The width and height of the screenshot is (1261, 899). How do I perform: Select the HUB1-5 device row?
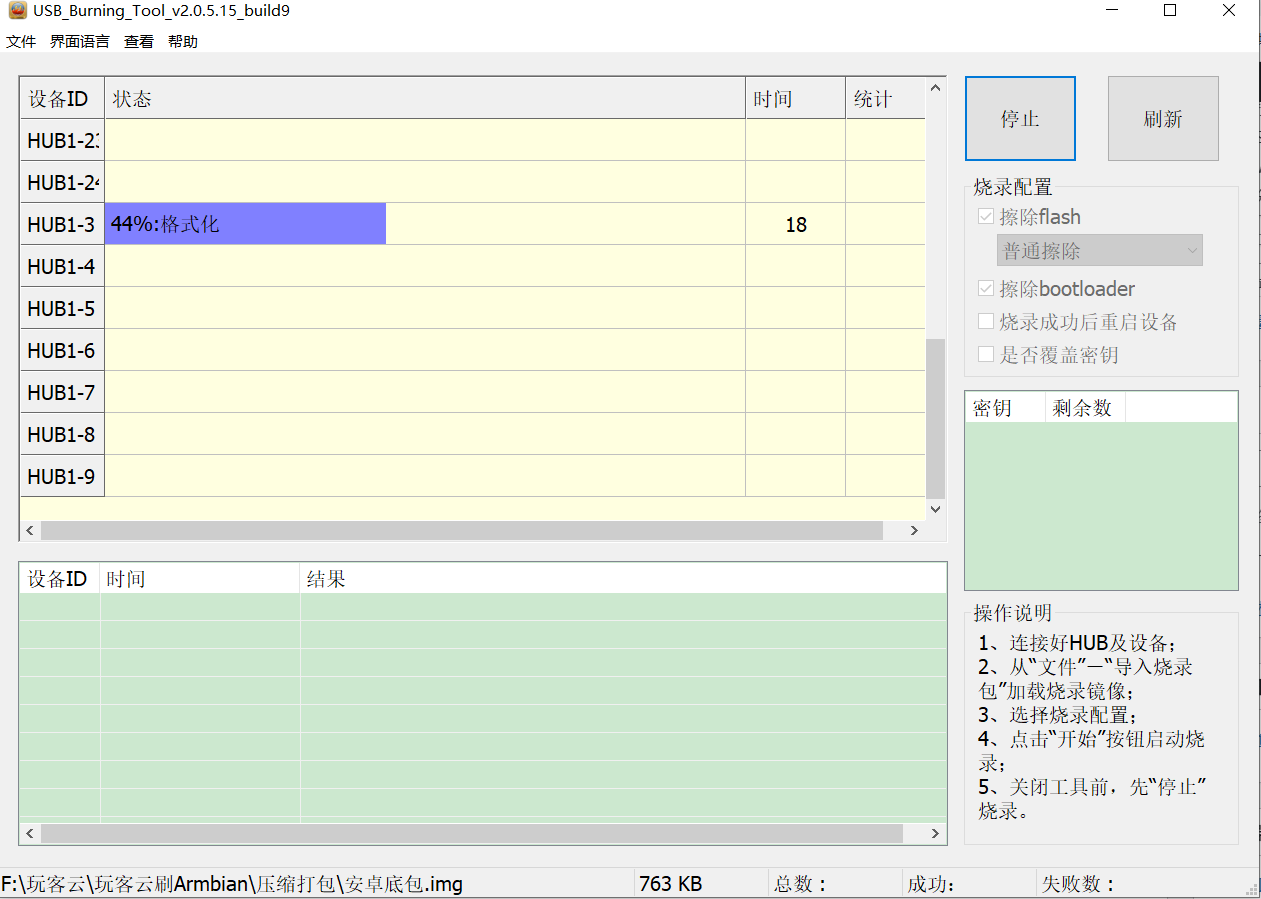[473, 308]
